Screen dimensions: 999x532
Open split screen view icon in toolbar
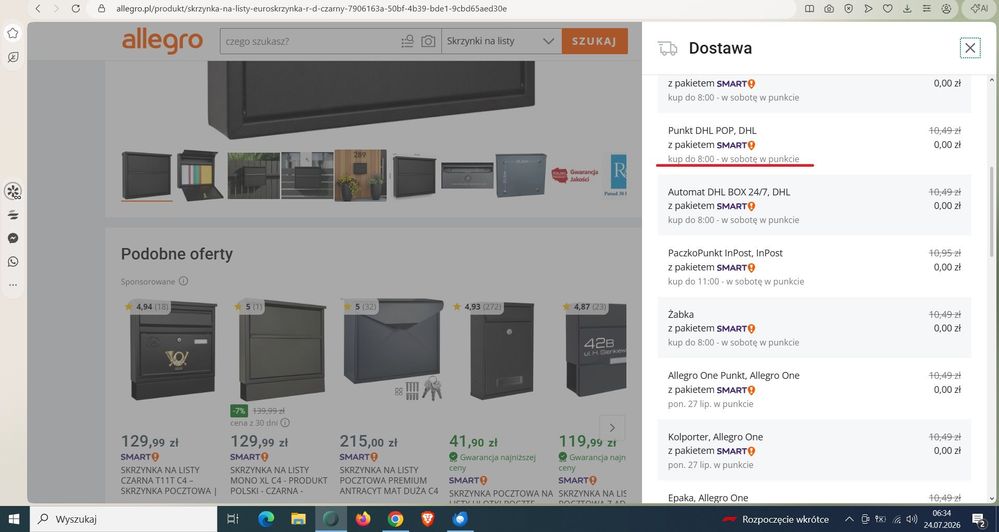click(809, 9)
